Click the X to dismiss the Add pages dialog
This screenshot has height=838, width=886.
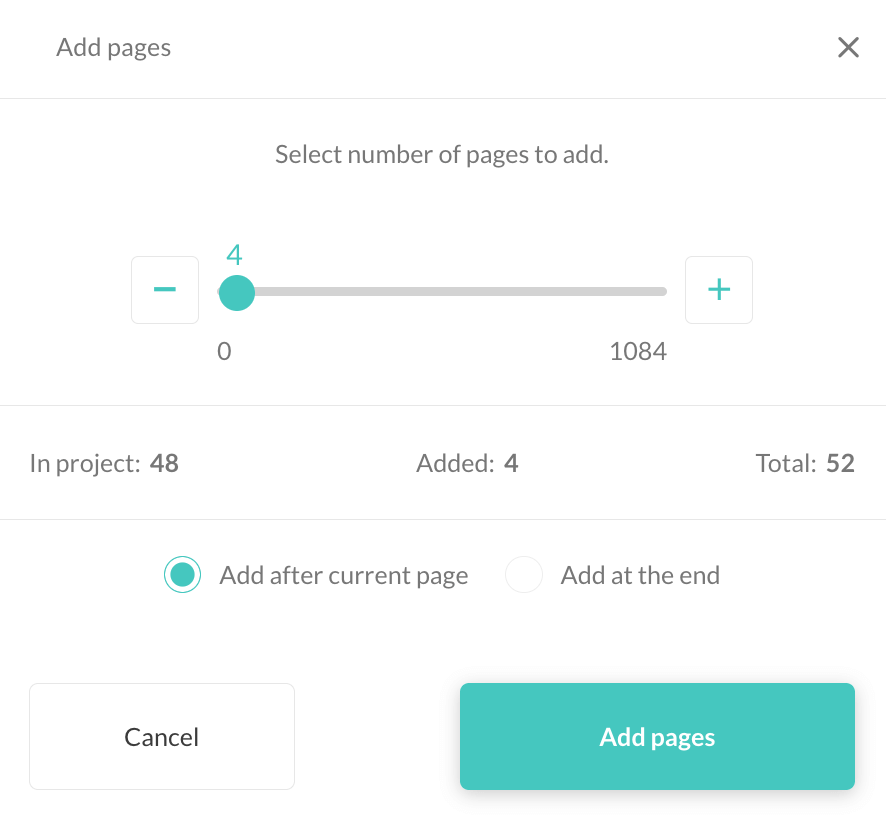[849, 47]
